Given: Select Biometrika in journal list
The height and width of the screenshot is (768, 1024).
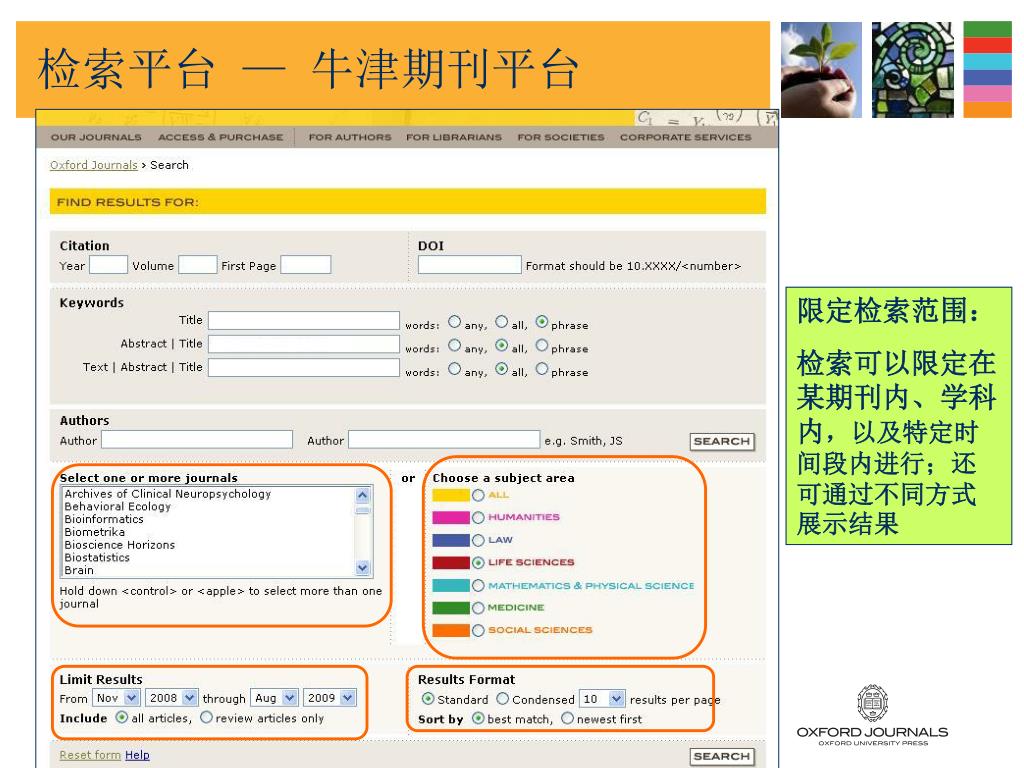Looking at the screenshot, I should tap(94, 532).
